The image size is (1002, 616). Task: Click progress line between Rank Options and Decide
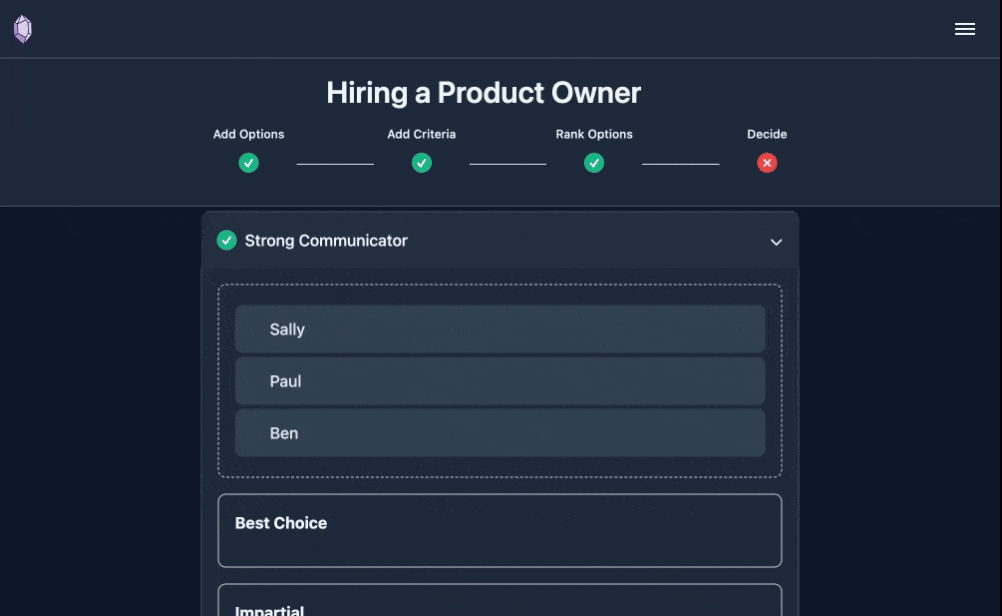pyautogui.click(x=680, y=164)
